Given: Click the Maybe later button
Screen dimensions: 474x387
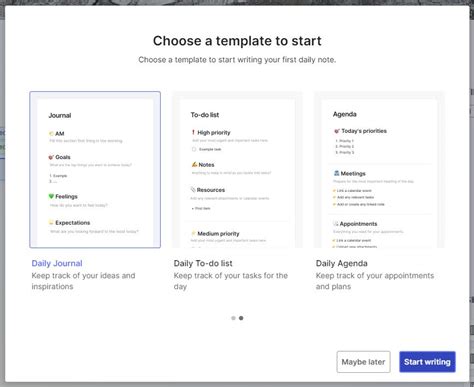Looking at the screenshot, I should [363, 362].
